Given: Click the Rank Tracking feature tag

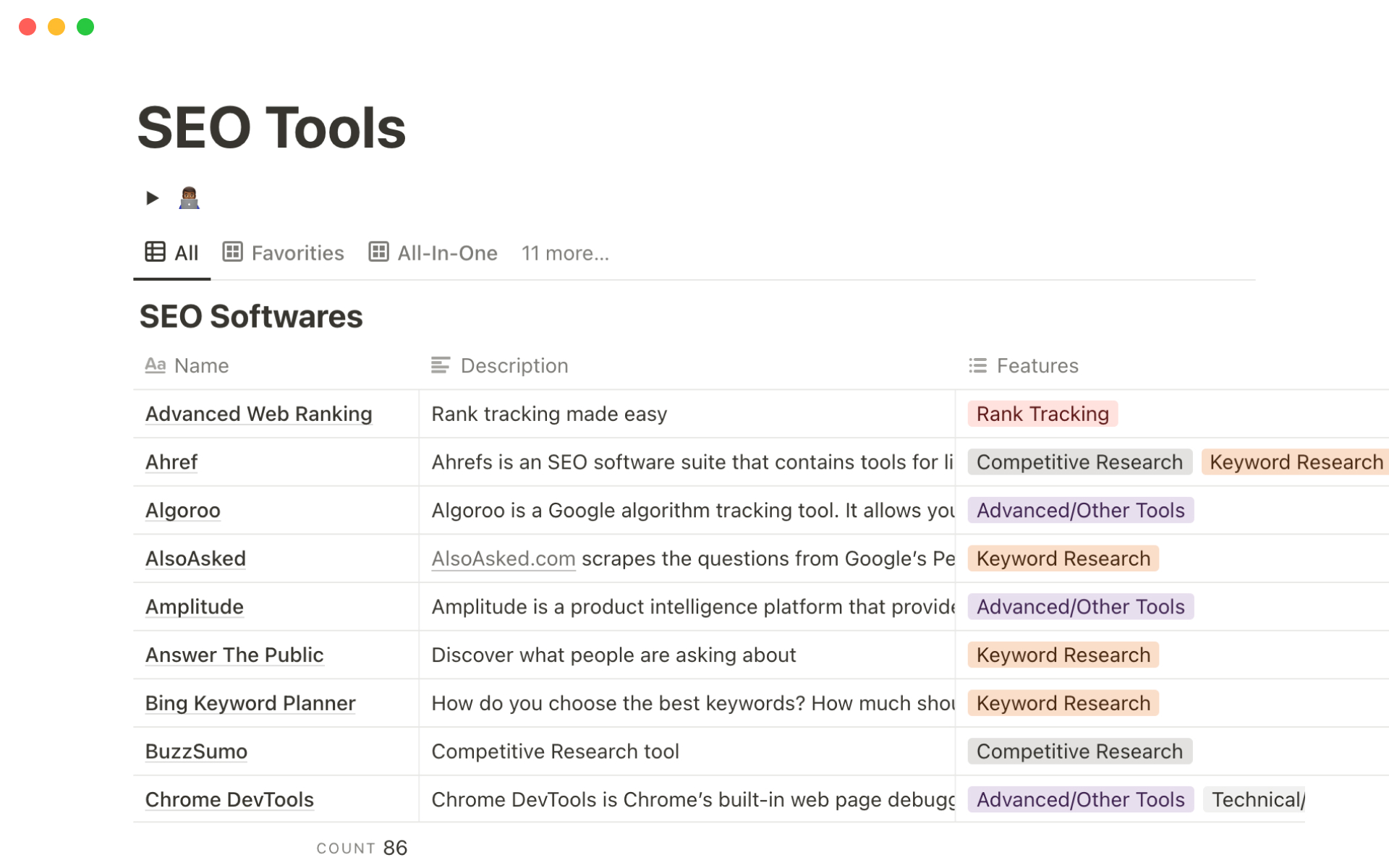Looking at the screenshot, I should pos(1042,413).
